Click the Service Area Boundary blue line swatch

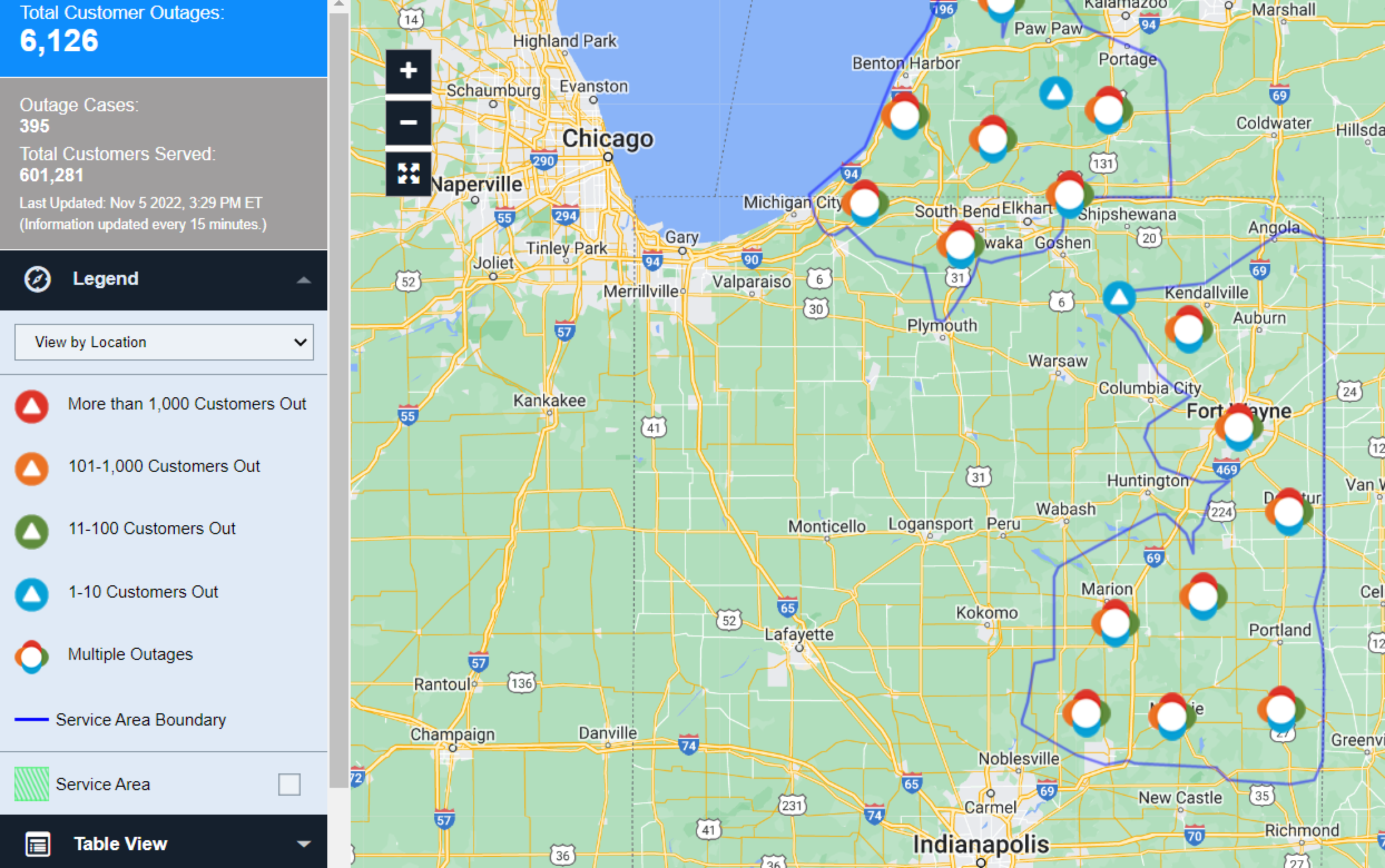point(32,720)
